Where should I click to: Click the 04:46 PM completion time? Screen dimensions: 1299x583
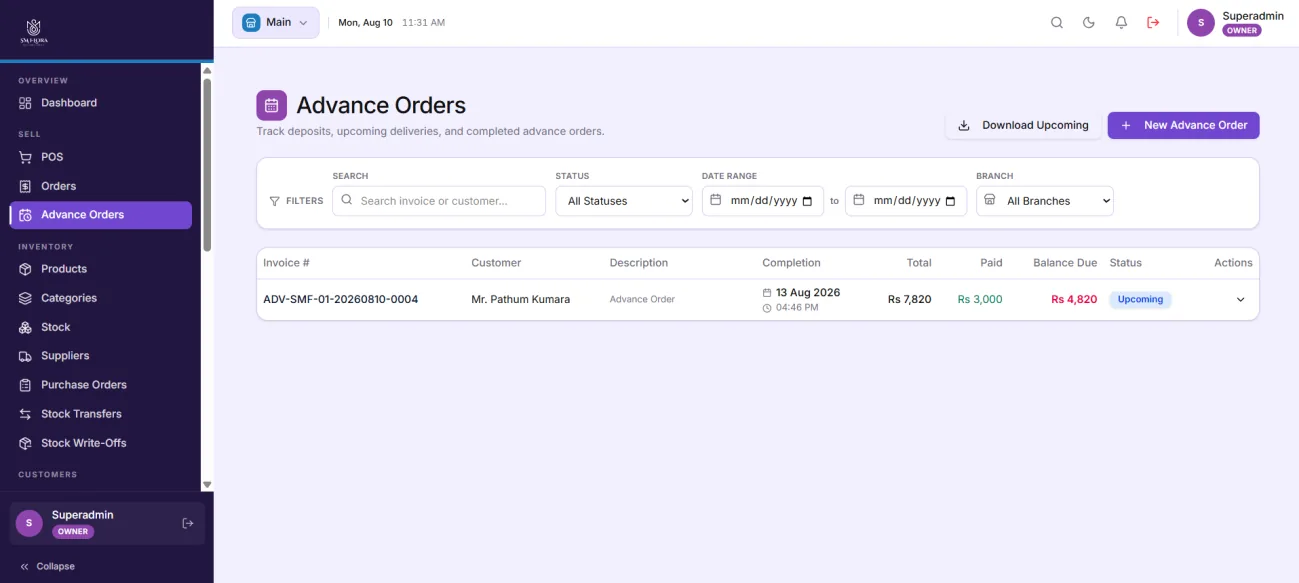[797, 308]
